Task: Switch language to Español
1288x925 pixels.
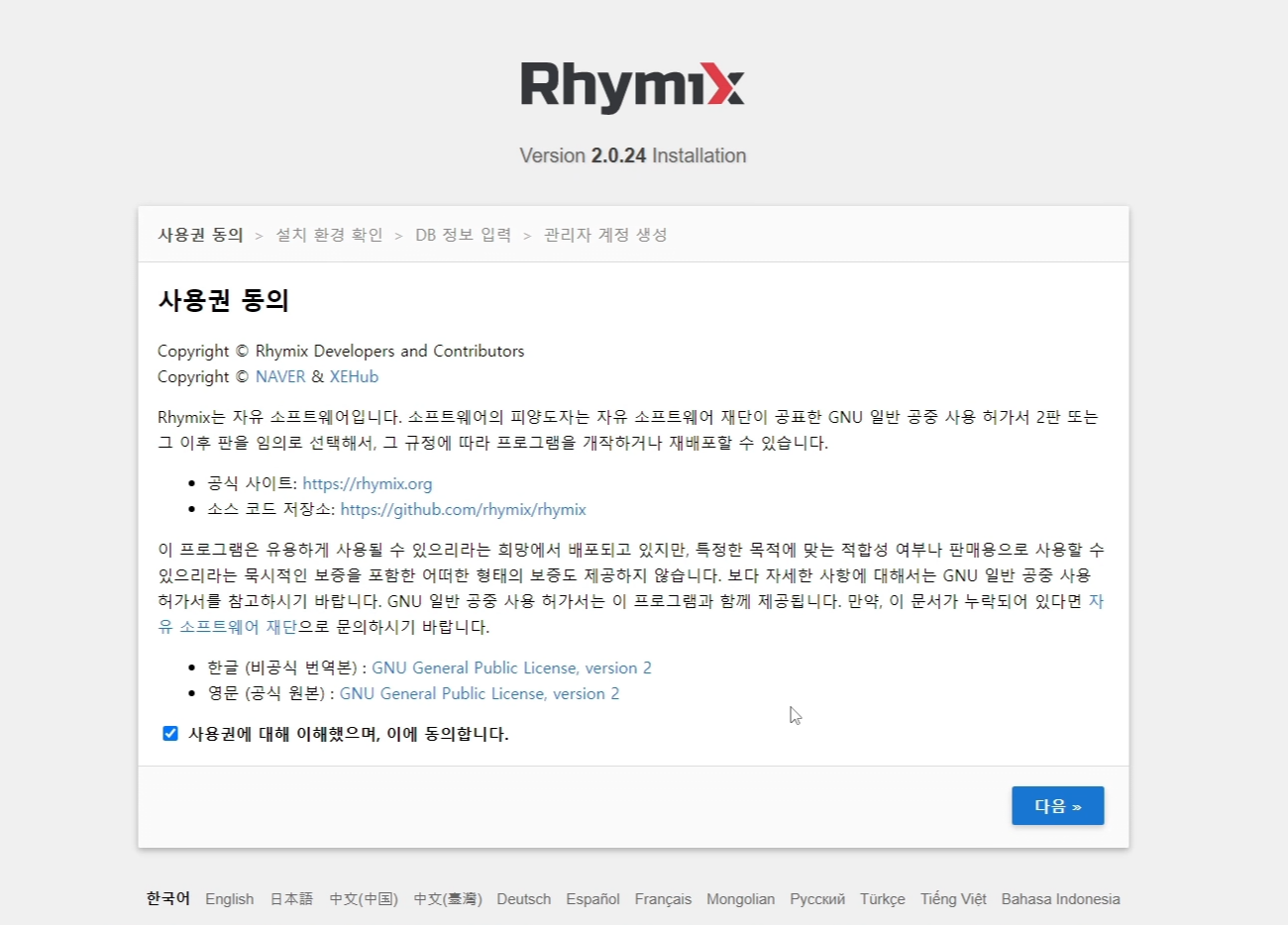Action: coord(592,899)
